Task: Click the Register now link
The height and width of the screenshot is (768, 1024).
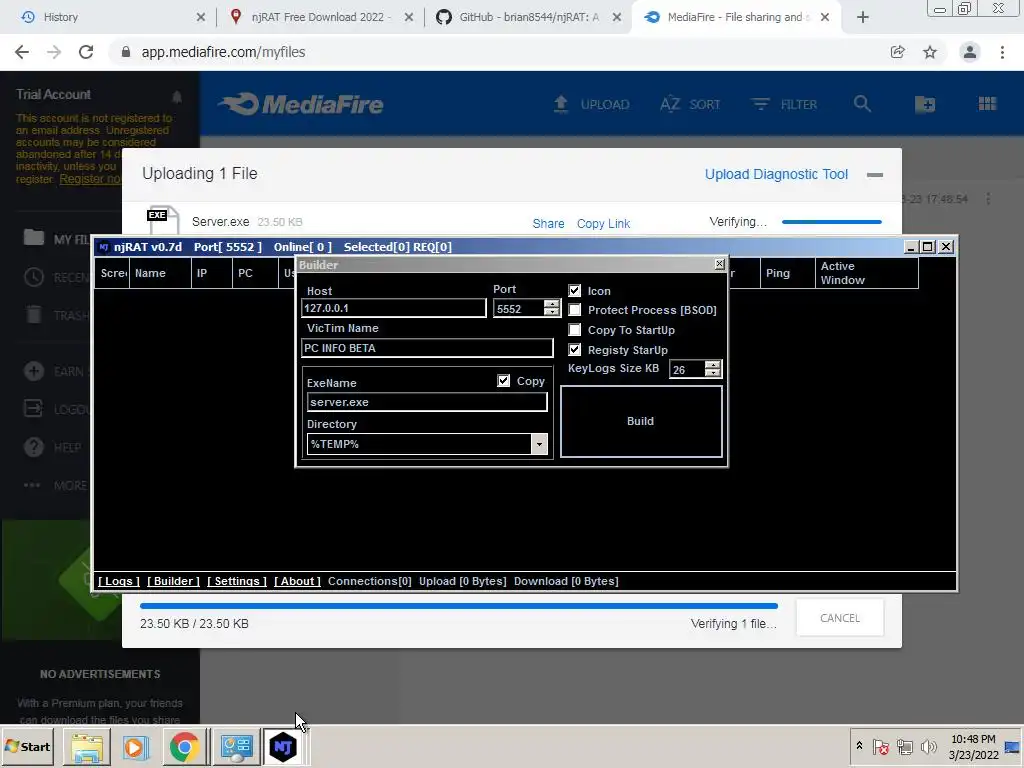Action: pyautogui.click(x=89, y=179)
